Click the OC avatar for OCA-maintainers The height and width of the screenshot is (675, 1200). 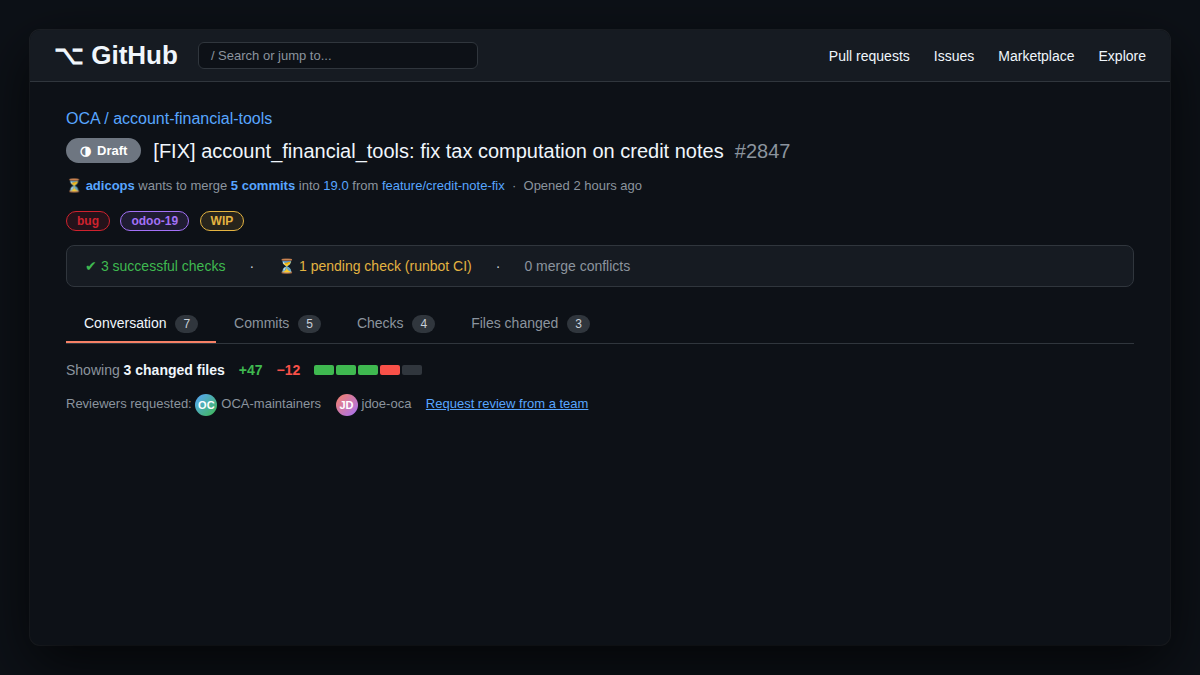coord(206,404)
